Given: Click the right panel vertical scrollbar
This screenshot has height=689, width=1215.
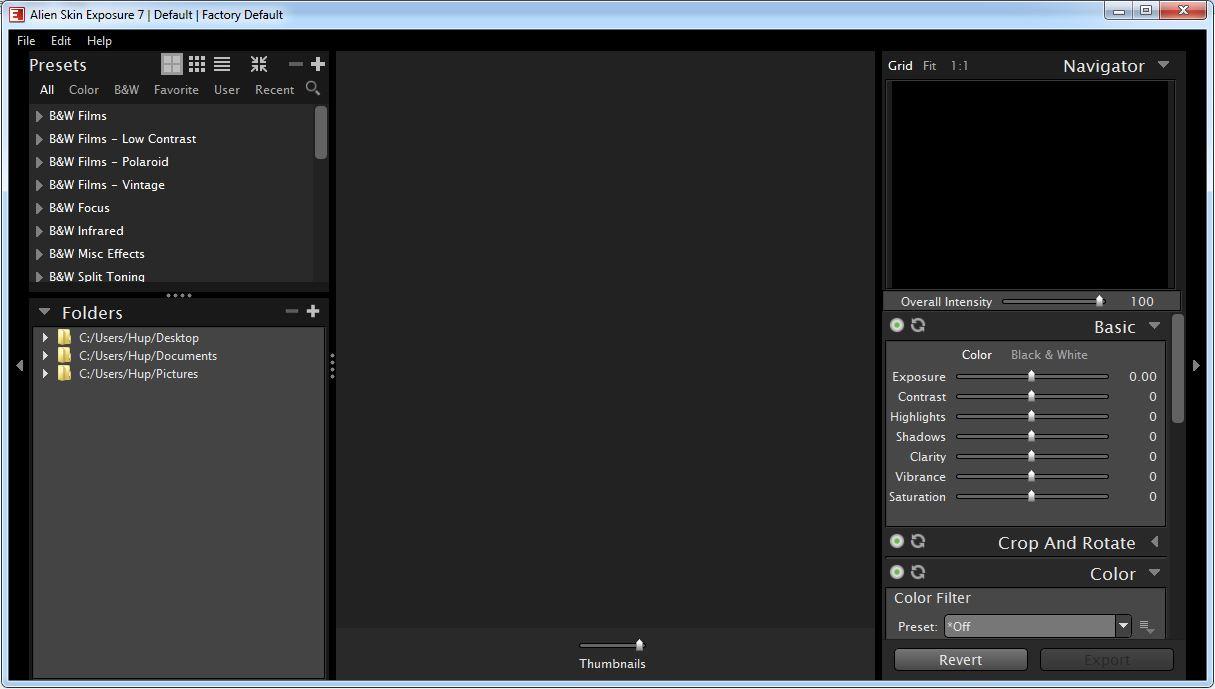Looking at the screenshot, I should (x=1177, y=369).
